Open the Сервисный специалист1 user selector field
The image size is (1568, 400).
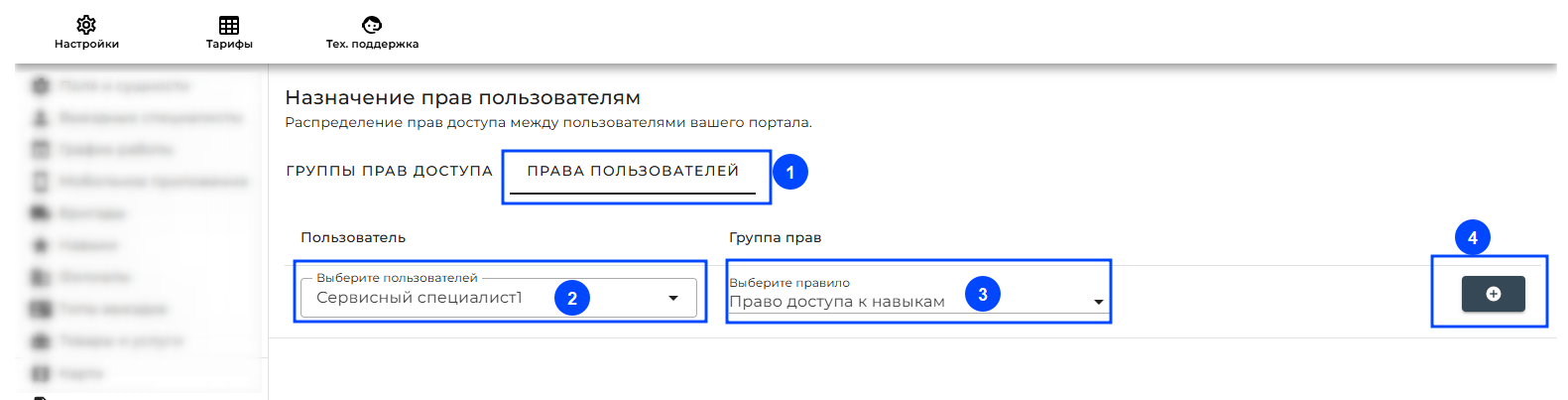(x=499, y=298)
